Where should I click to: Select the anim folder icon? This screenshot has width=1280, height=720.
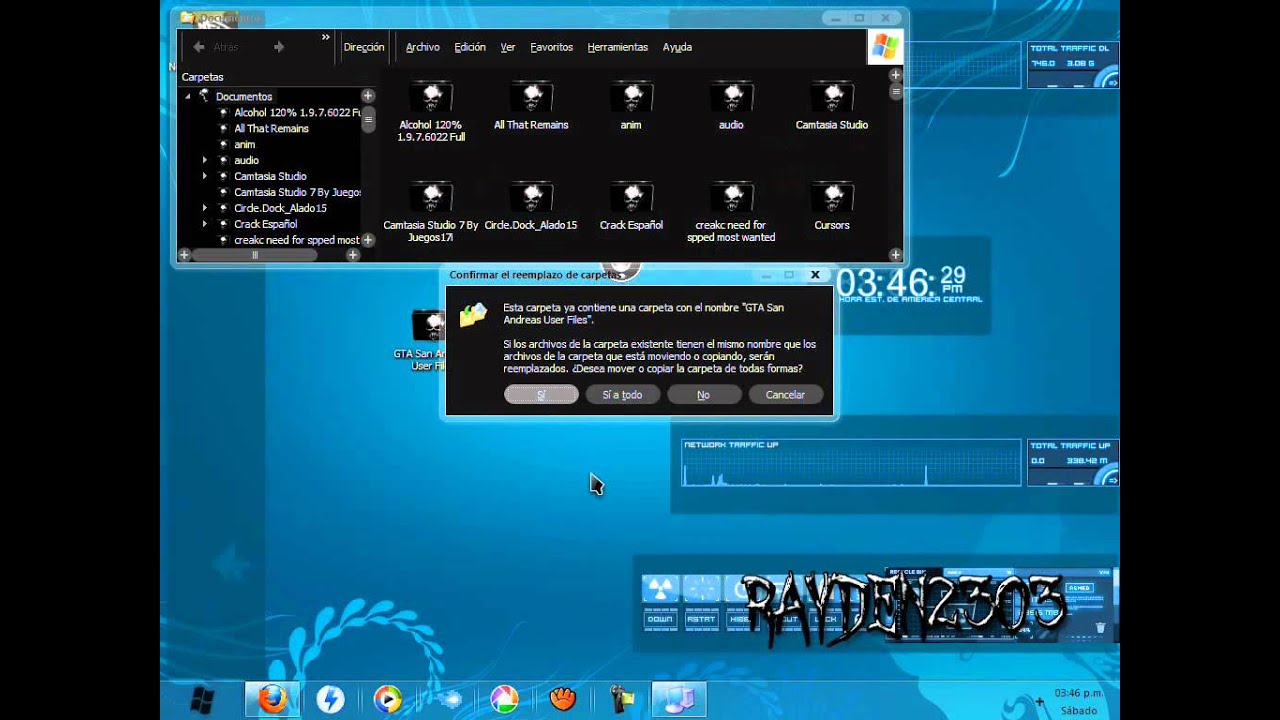pos(631,106)
